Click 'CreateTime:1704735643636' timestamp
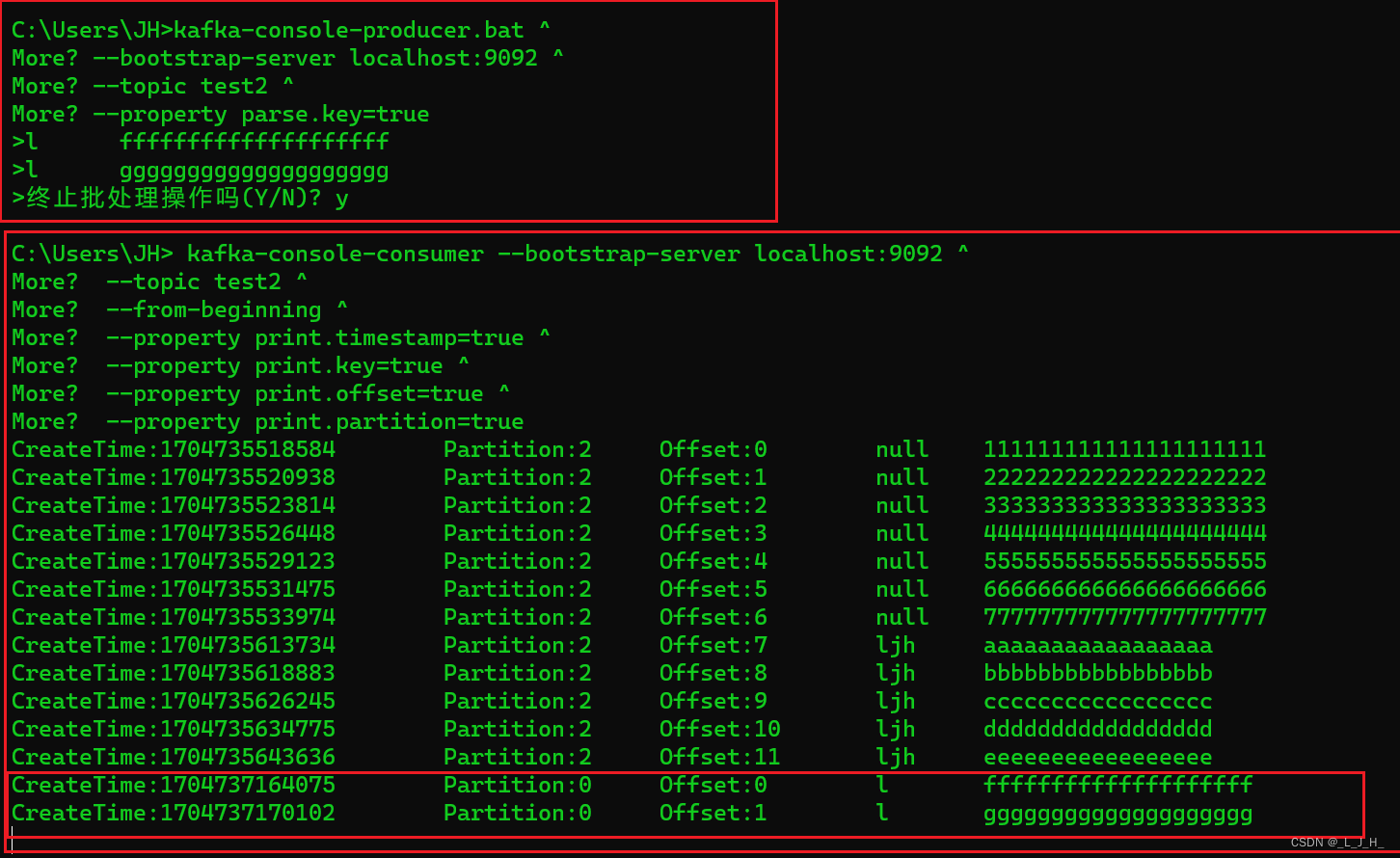 coord(174,757)
